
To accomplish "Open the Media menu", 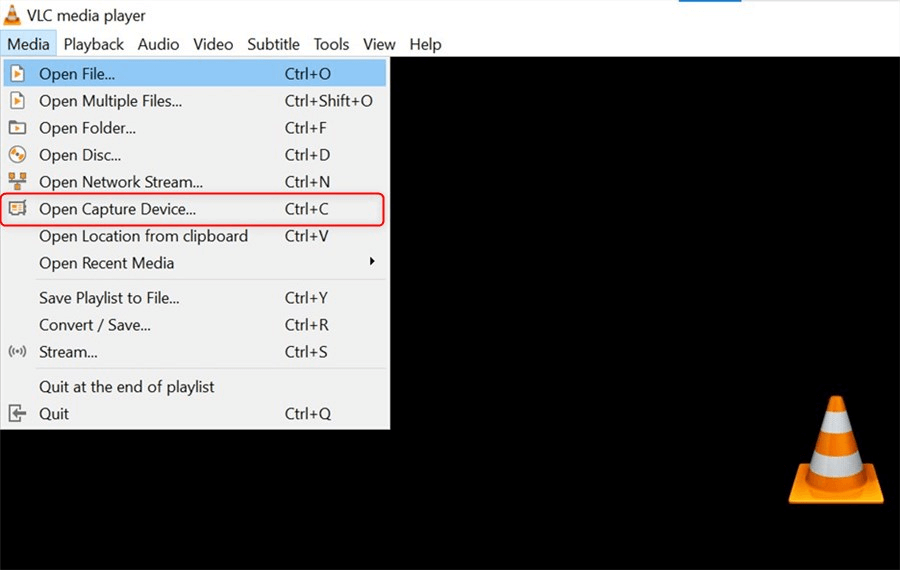I will (x=28, y=44).
